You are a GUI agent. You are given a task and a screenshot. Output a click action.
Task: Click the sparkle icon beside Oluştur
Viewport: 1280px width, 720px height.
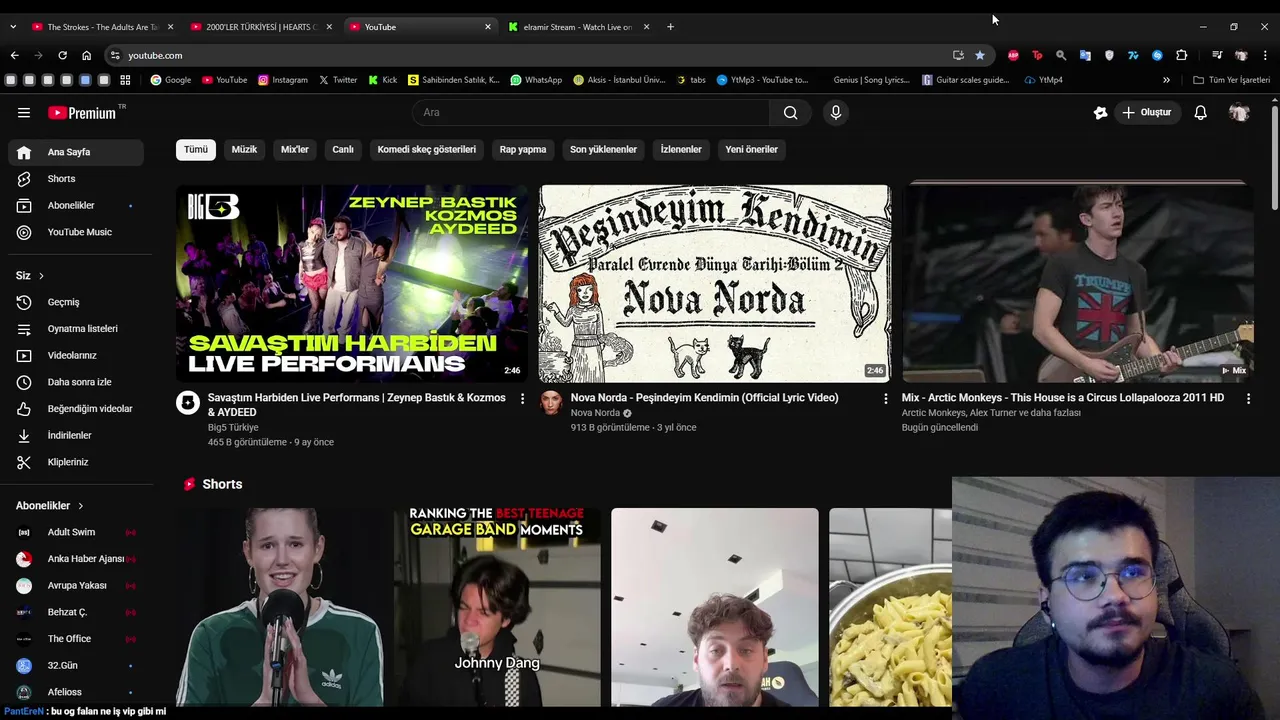click(1100, 113)
